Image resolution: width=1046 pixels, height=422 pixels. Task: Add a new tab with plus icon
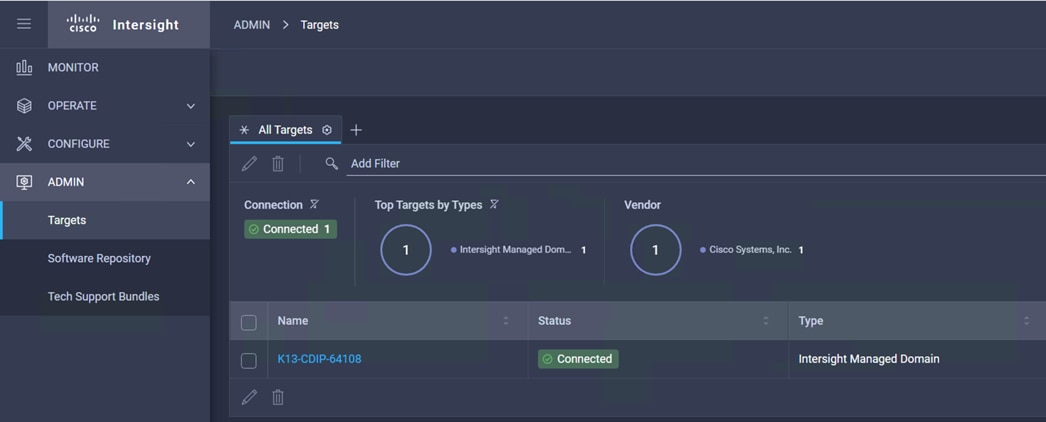356,130
